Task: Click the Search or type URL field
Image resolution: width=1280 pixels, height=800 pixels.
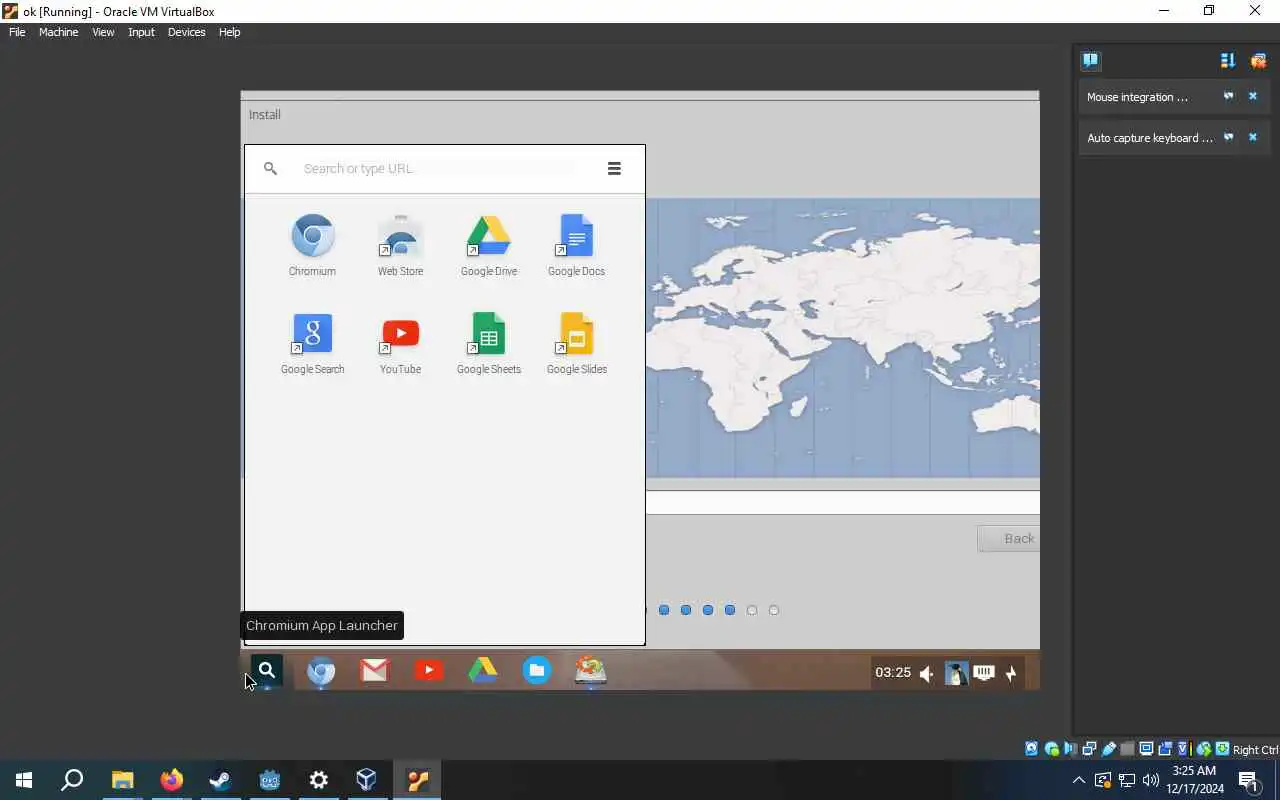Action: pyautogui.click(x=438, y=168)
